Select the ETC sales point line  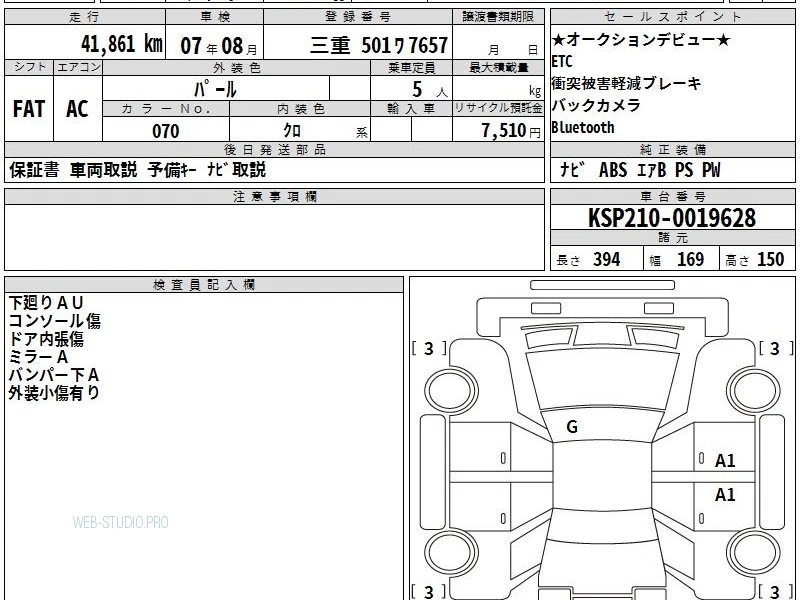(562, 62)
